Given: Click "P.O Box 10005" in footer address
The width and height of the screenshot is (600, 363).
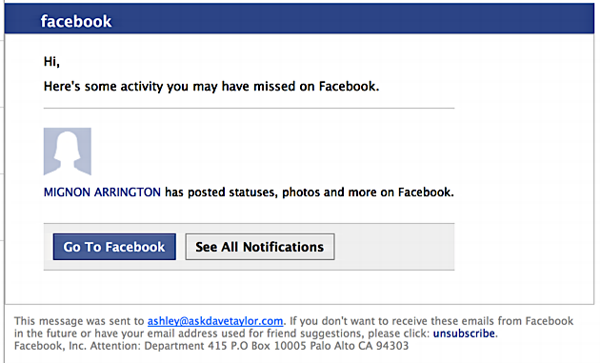Looking at the screenshot, I should (x=268, y=346).
